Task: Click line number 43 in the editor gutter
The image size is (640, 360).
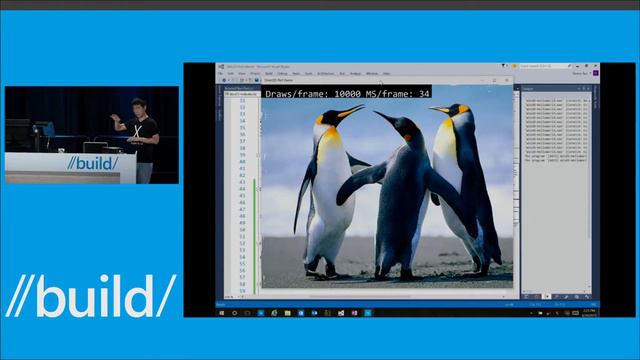Action: click(242, 182)
